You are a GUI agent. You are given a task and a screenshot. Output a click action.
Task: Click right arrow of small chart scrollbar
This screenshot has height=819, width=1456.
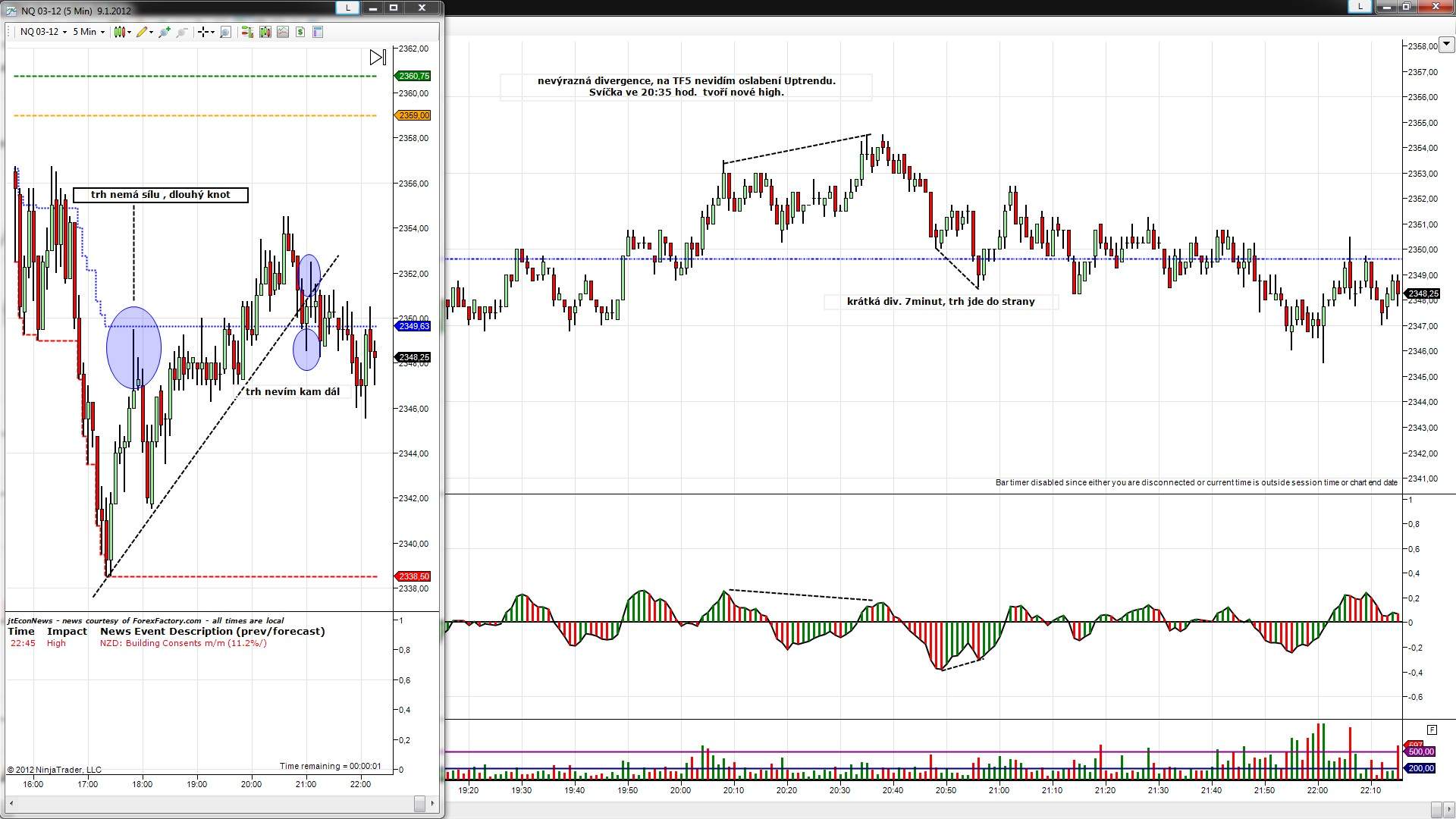[432, 803]
